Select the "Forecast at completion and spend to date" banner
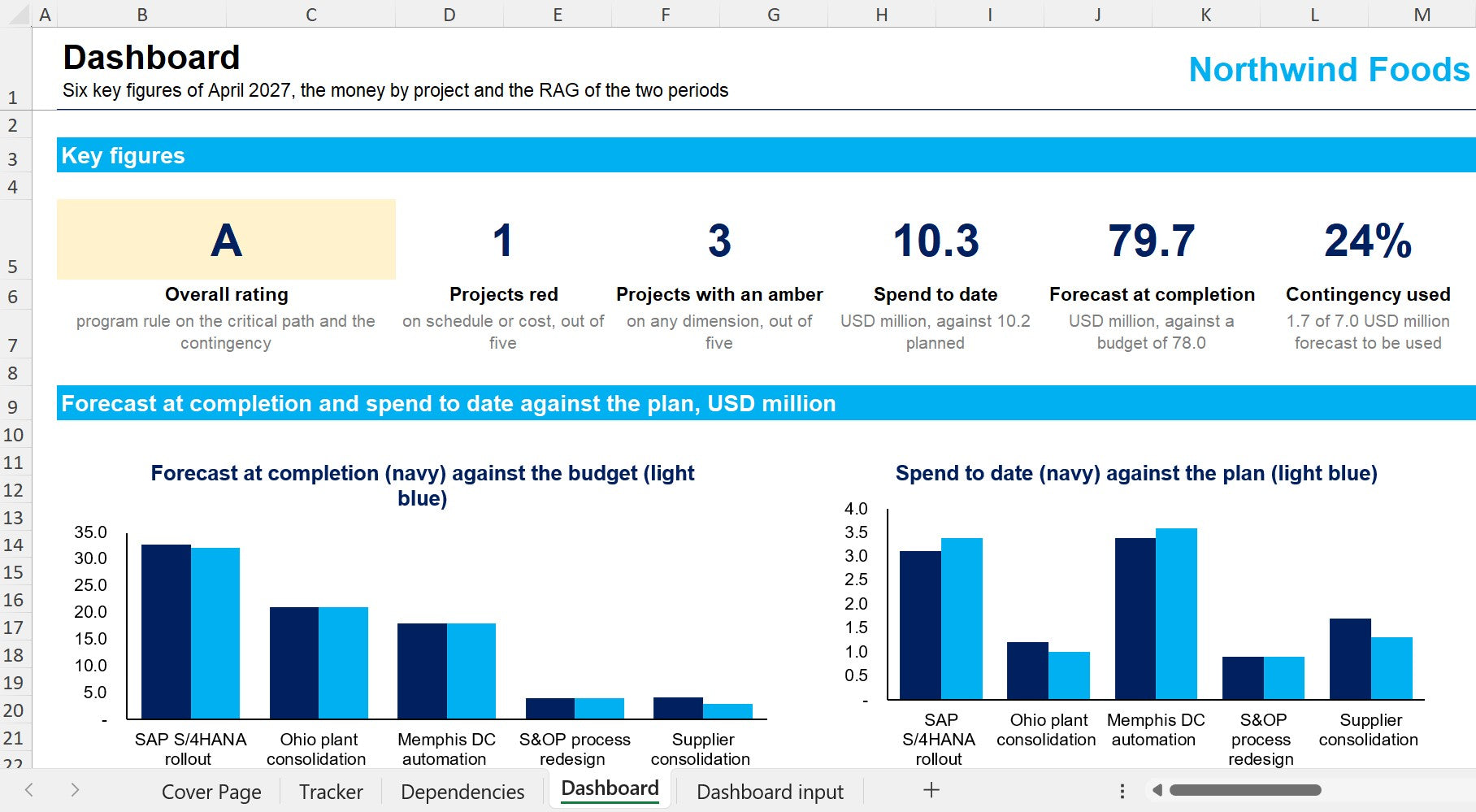Image resolution: width=1476 pixels, height=812 pixels. pos(766,403)
